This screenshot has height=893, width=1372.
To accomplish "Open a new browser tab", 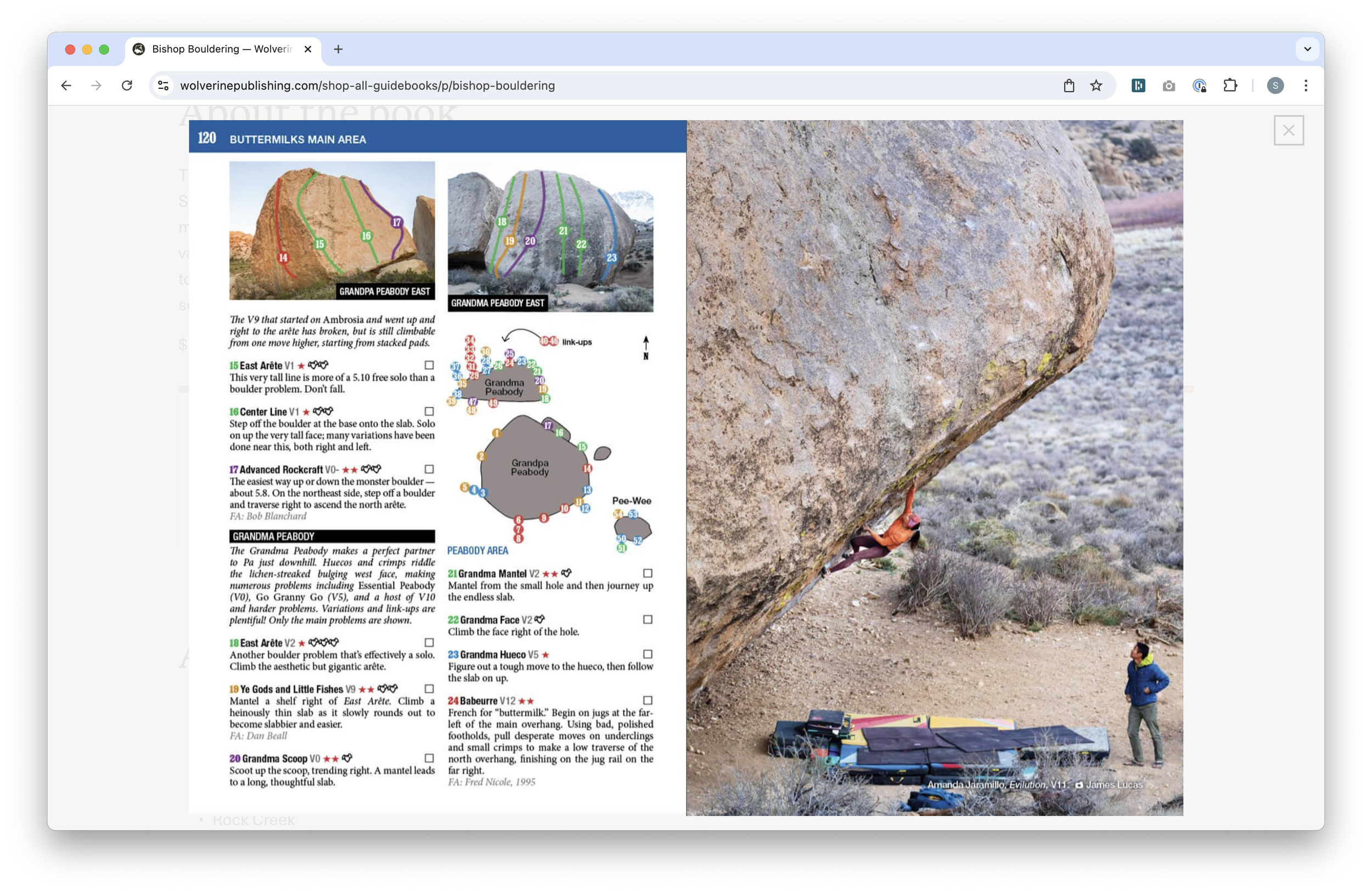I will [339, 49].
